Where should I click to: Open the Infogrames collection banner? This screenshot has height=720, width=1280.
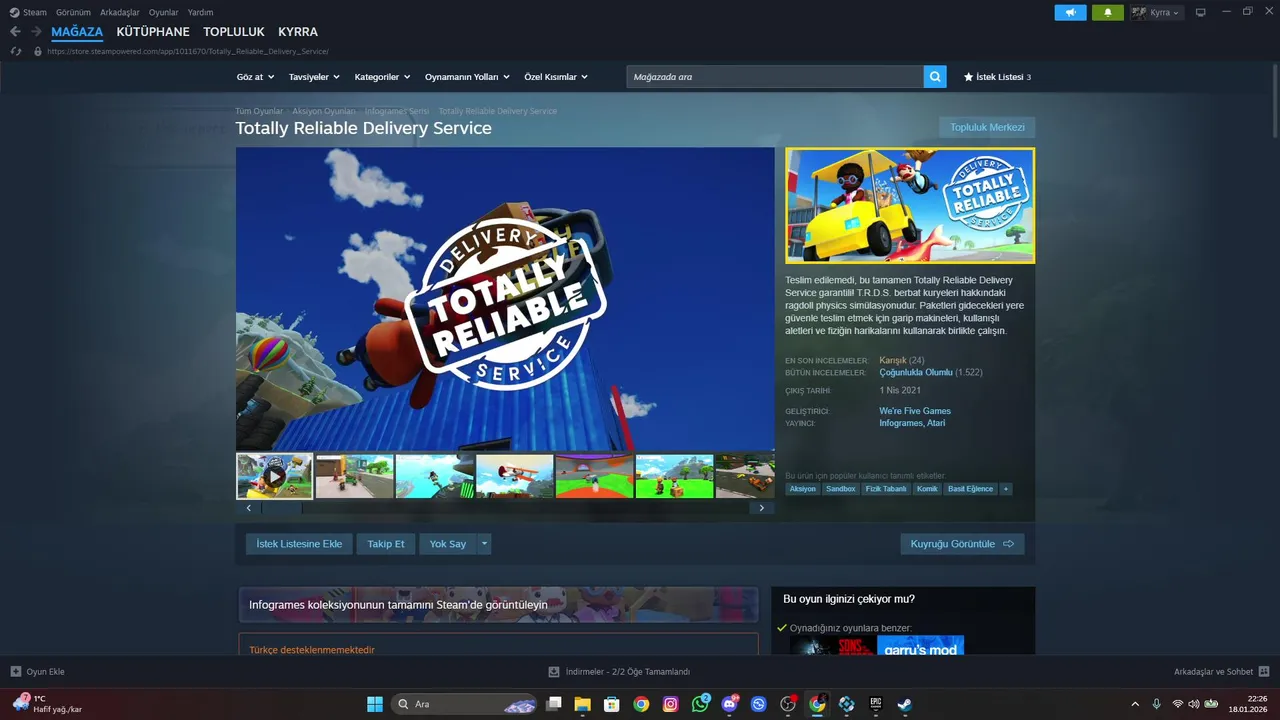[x=498, y=605]
